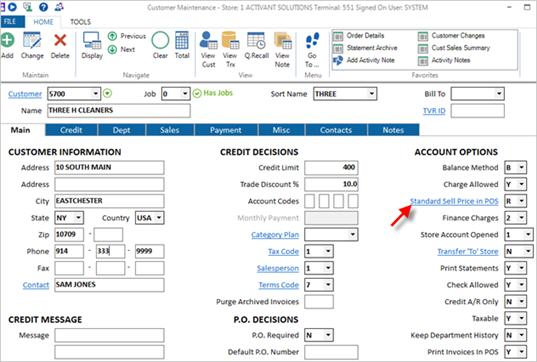Viewport: 537px width, 362px height.
Task: Click the Change record icon
Action: [x=32, y=40]
